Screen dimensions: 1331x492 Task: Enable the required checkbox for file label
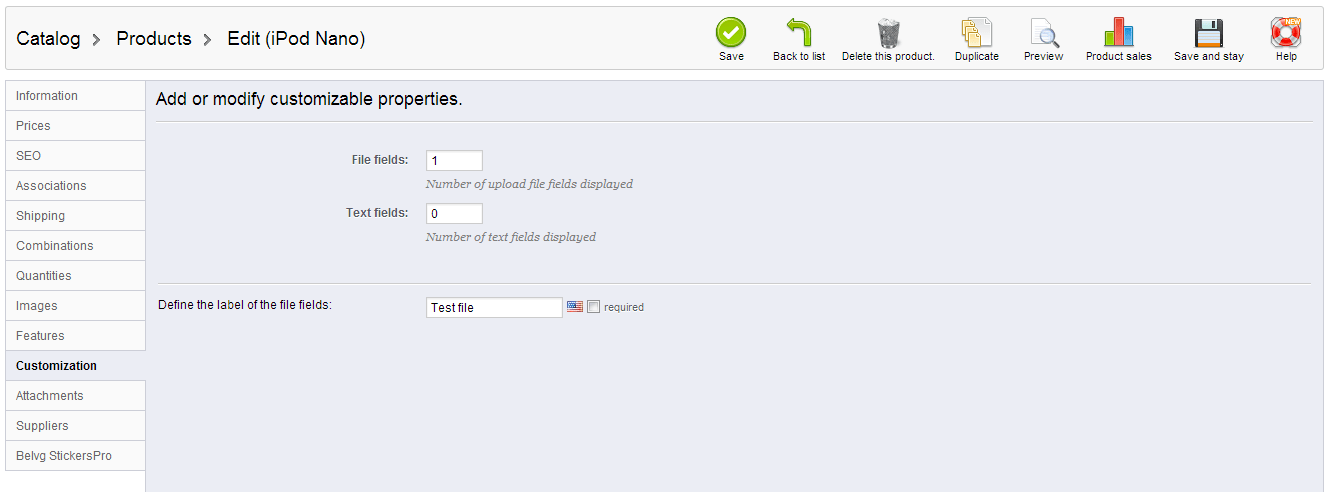[593, 307]
